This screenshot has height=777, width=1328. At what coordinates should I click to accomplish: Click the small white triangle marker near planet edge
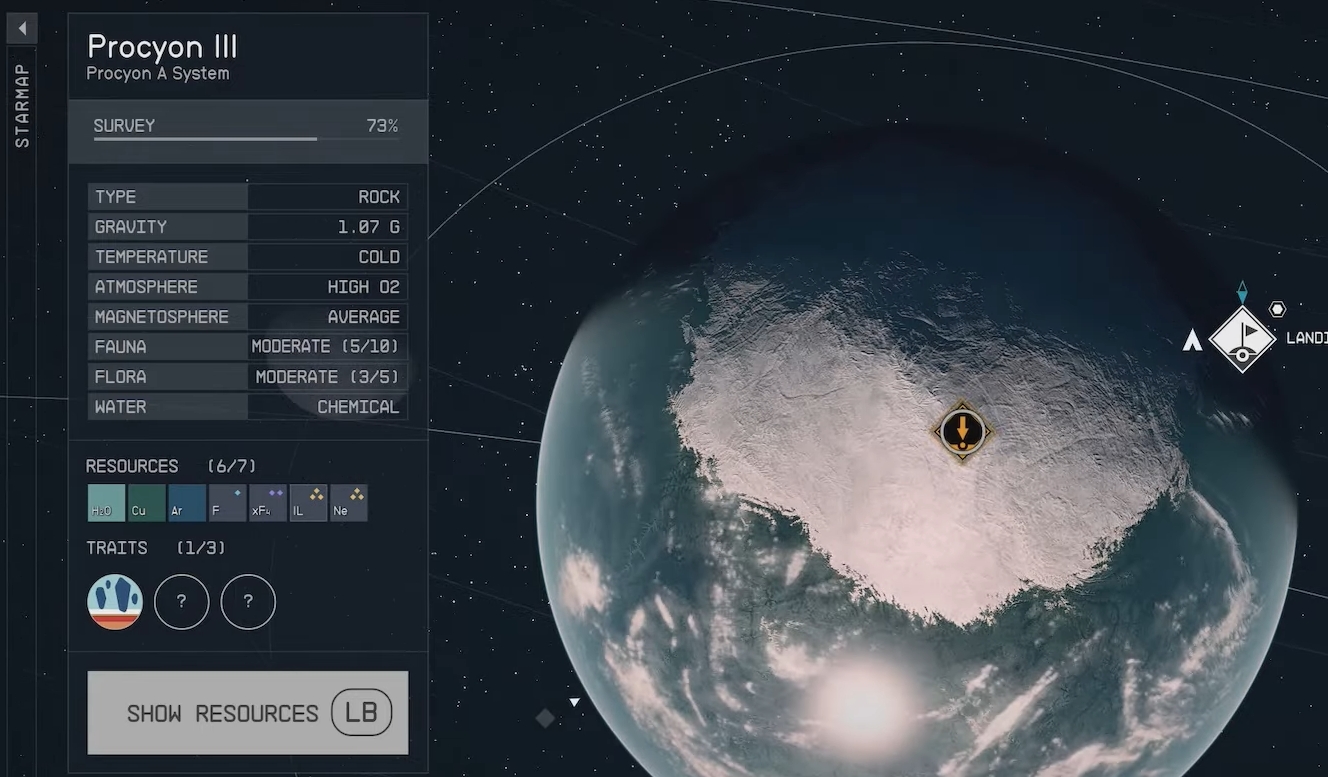[x=574, y=703]
